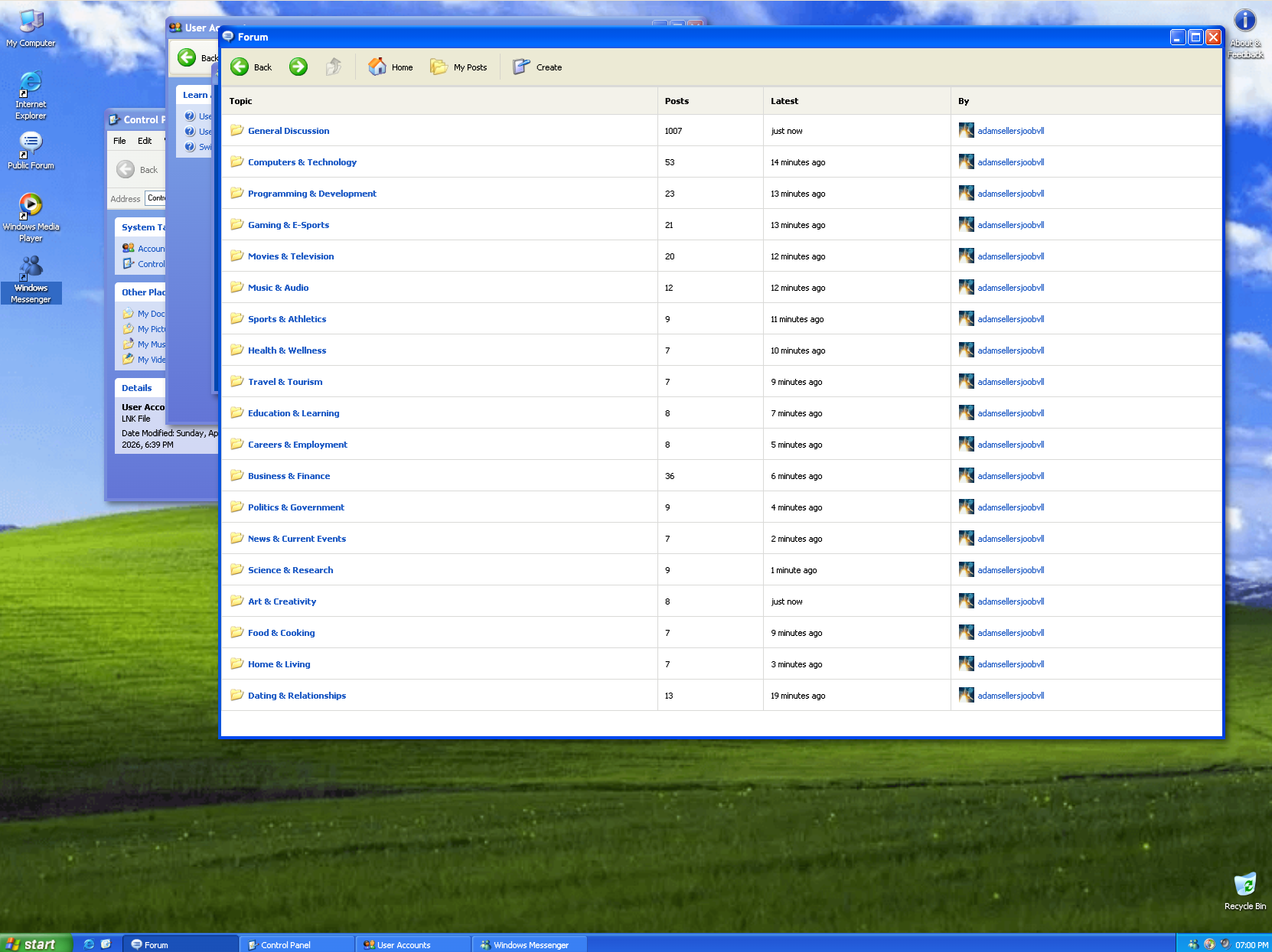Image resolution: width=1272 pixels, height=952 pixels.
Task: Open the General Discussion topic
Action: tap(289, 131)
